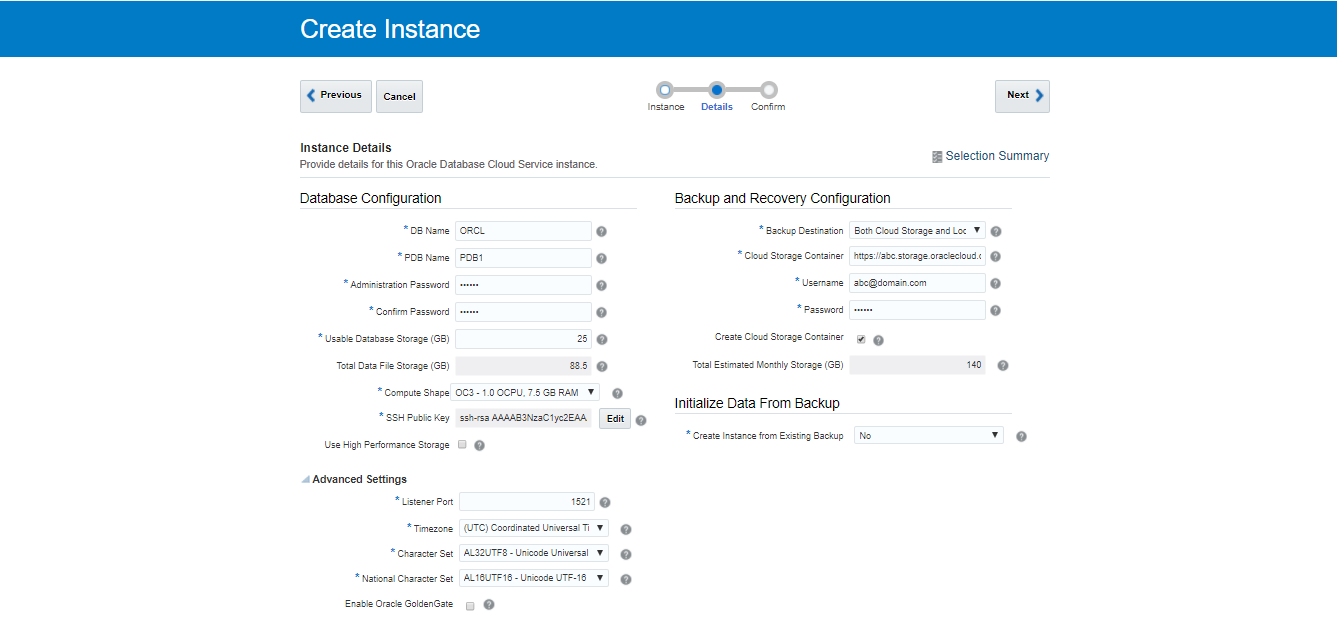
Task: Tick the Enable Oracle GoldenGate checkbox
Action: [470, 605]
